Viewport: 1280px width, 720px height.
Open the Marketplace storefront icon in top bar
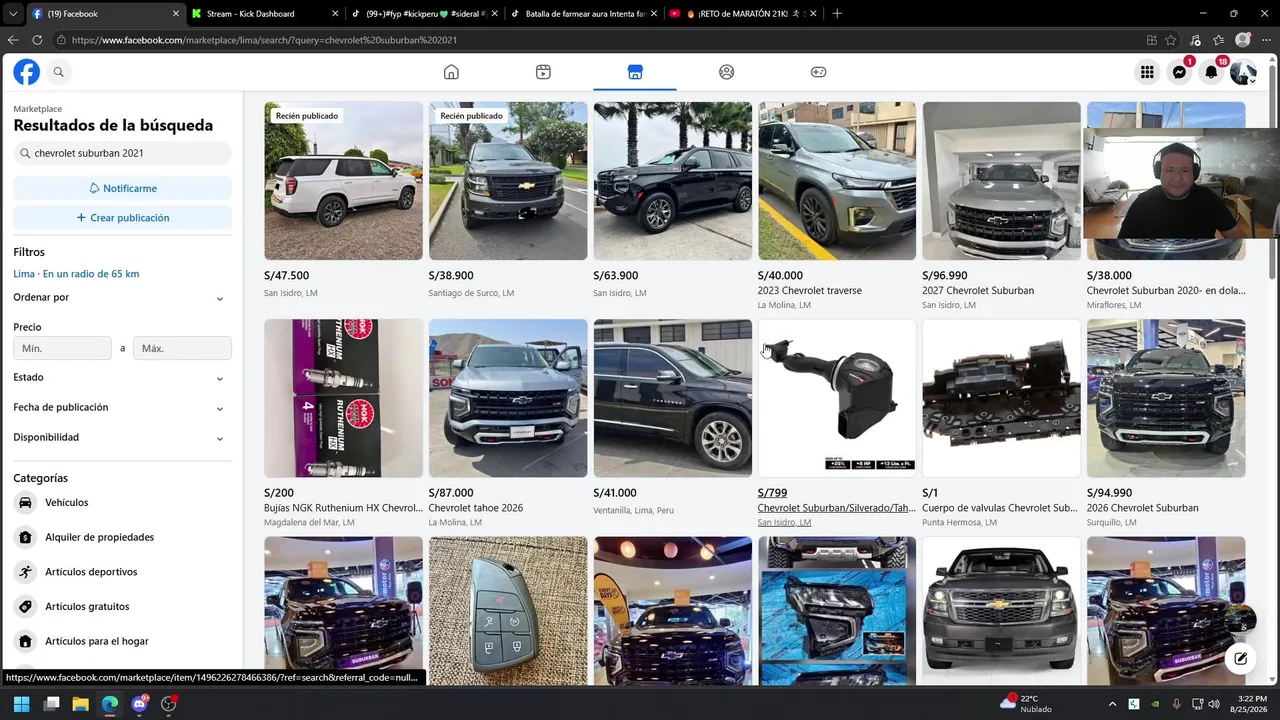point(635,72)
